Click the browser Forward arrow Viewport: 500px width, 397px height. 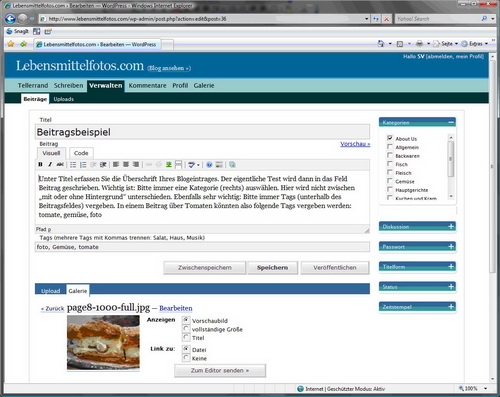23,19
